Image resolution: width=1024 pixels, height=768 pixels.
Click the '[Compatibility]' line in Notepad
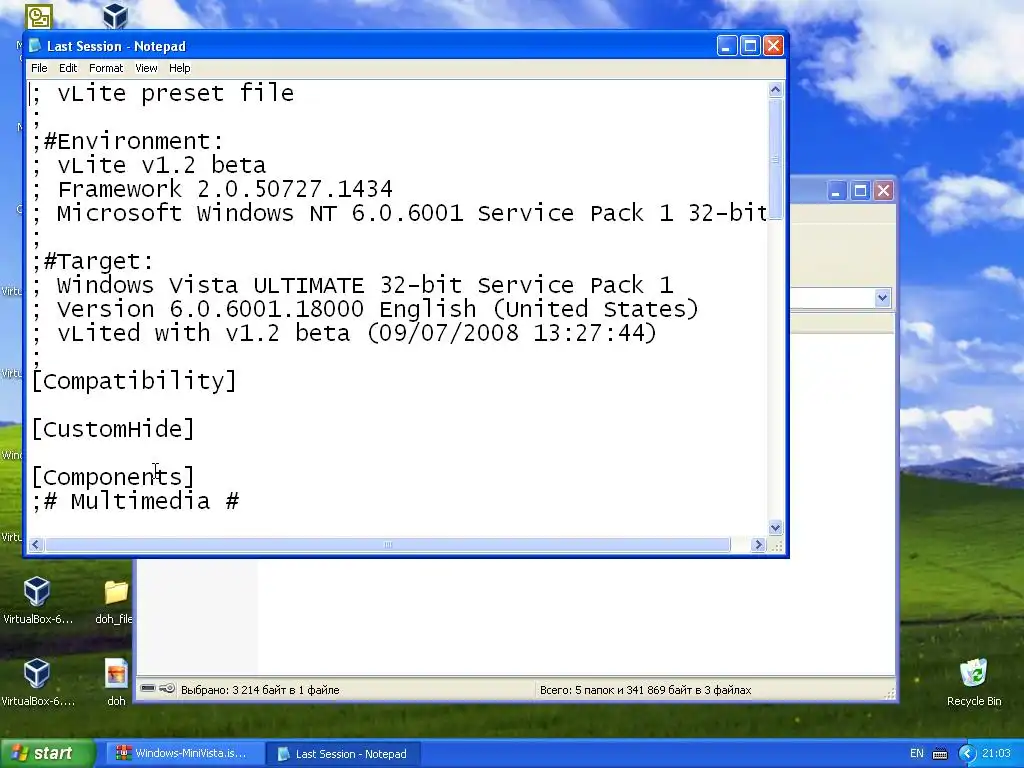[134, 381]
